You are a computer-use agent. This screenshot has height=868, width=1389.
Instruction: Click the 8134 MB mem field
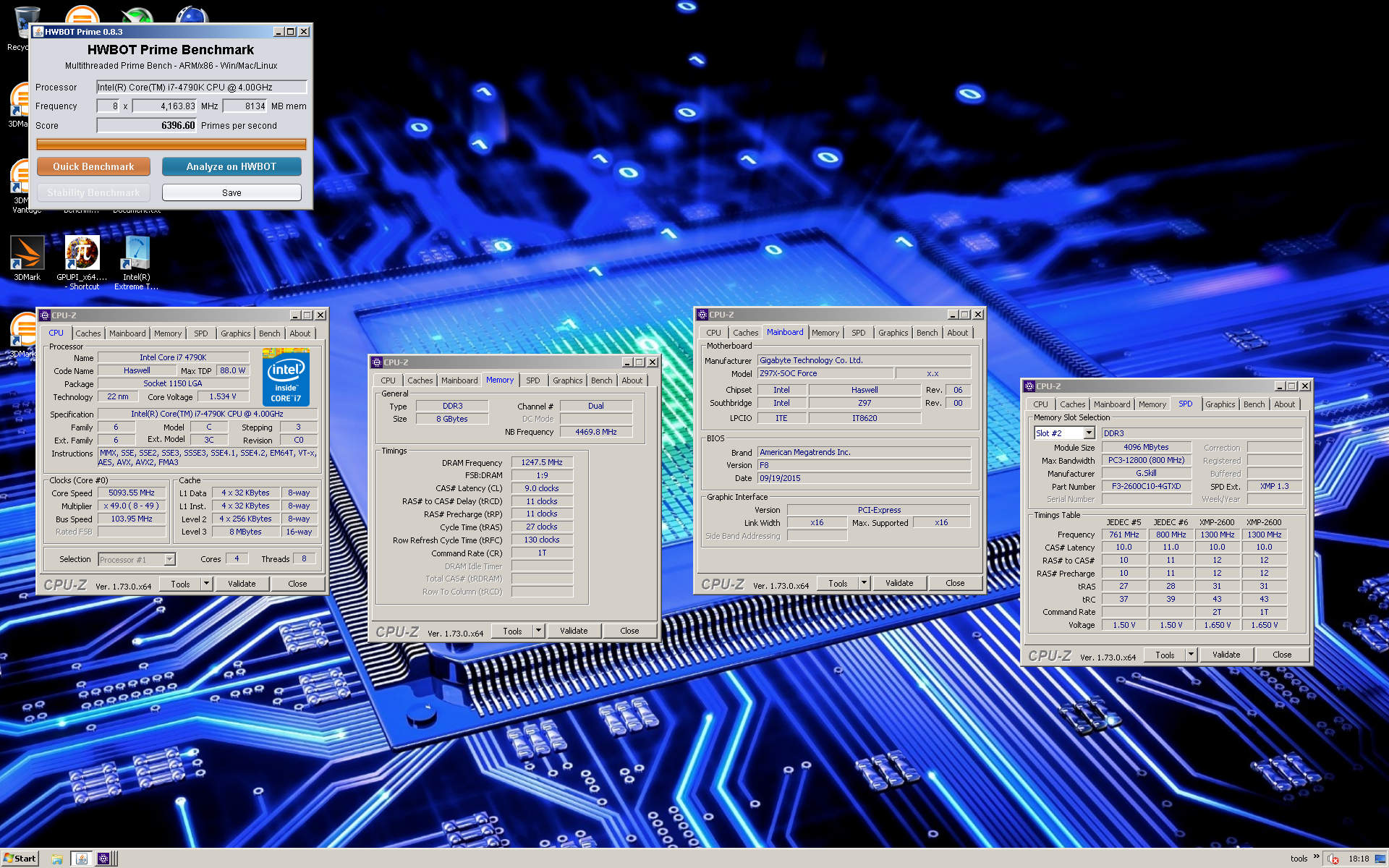[245, 106]
